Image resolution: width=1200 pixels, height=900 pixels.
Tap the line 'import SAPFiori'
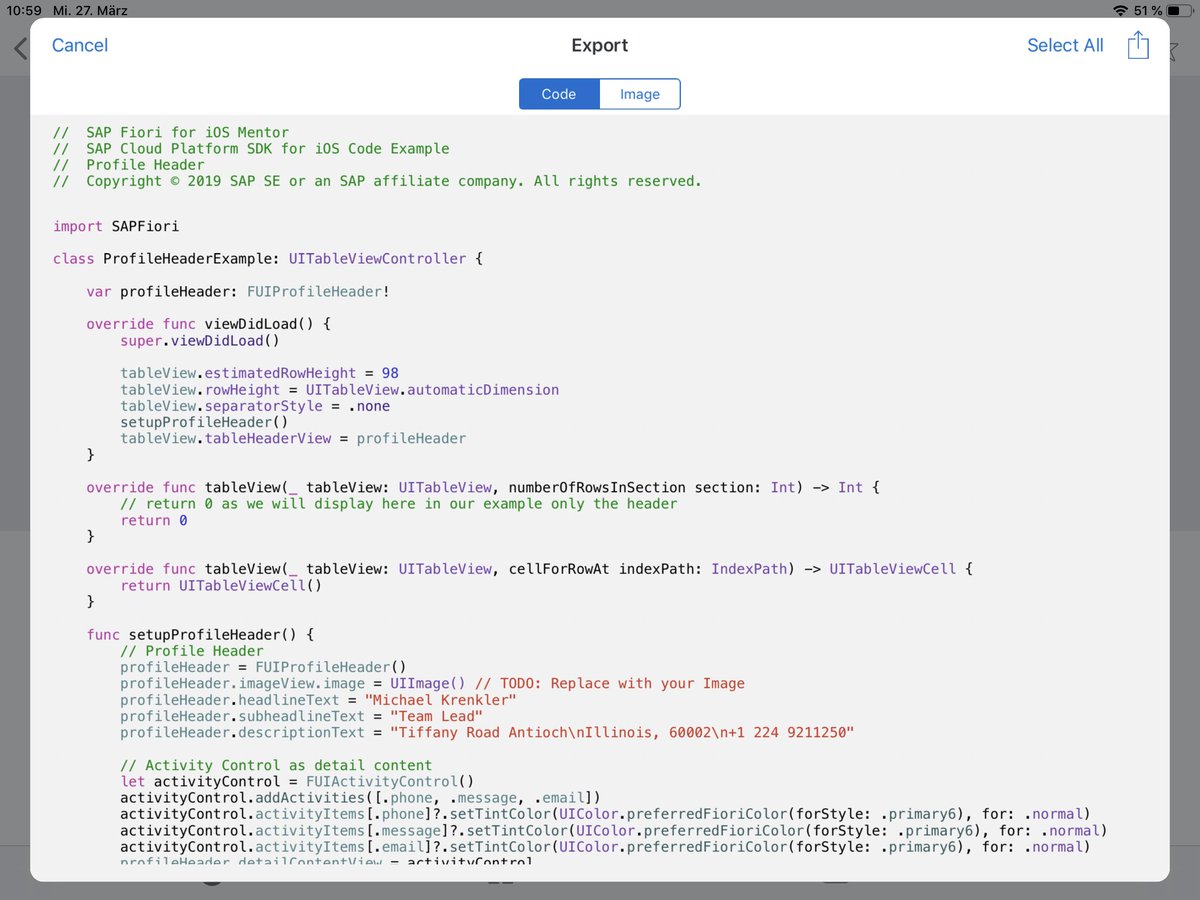click(116, 226)
